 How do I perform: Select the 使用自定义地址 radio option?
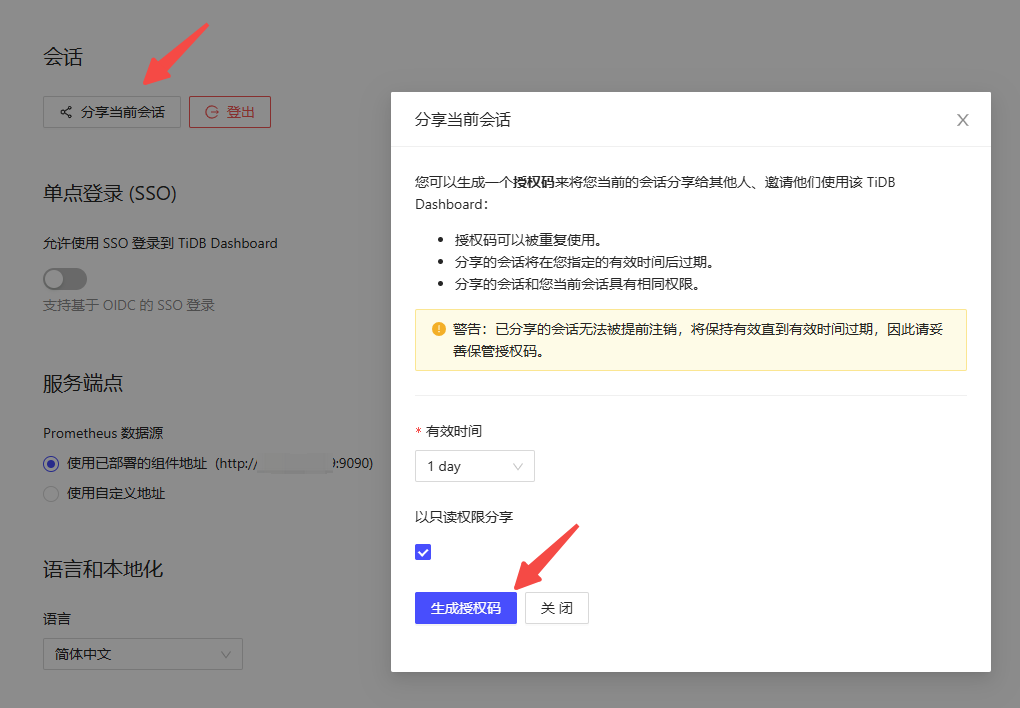51,493
